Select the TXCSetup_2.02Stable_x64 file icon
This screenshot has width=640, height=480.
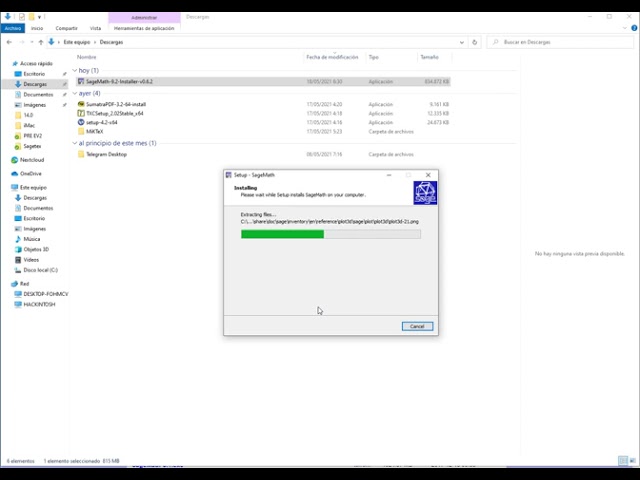(x=81, y=113)
